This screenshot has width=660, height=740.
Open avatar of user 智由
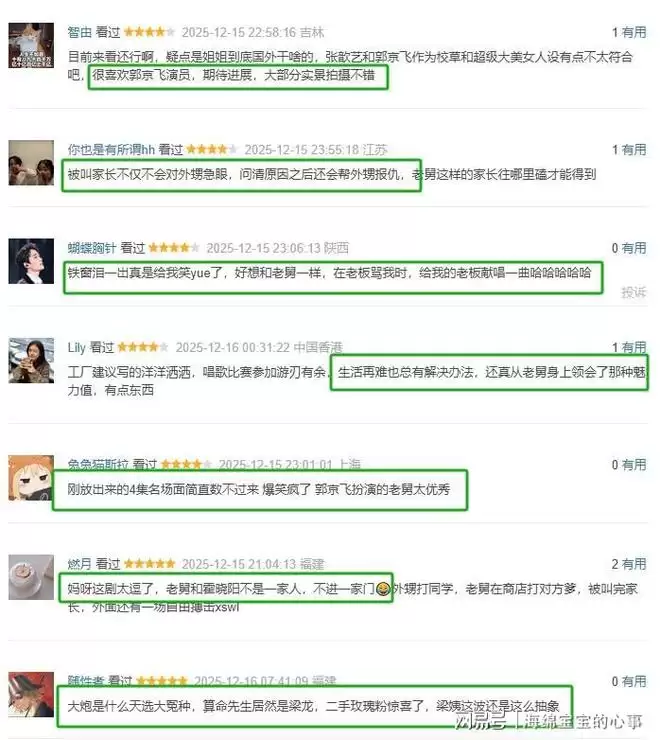[x=31, y=45]
